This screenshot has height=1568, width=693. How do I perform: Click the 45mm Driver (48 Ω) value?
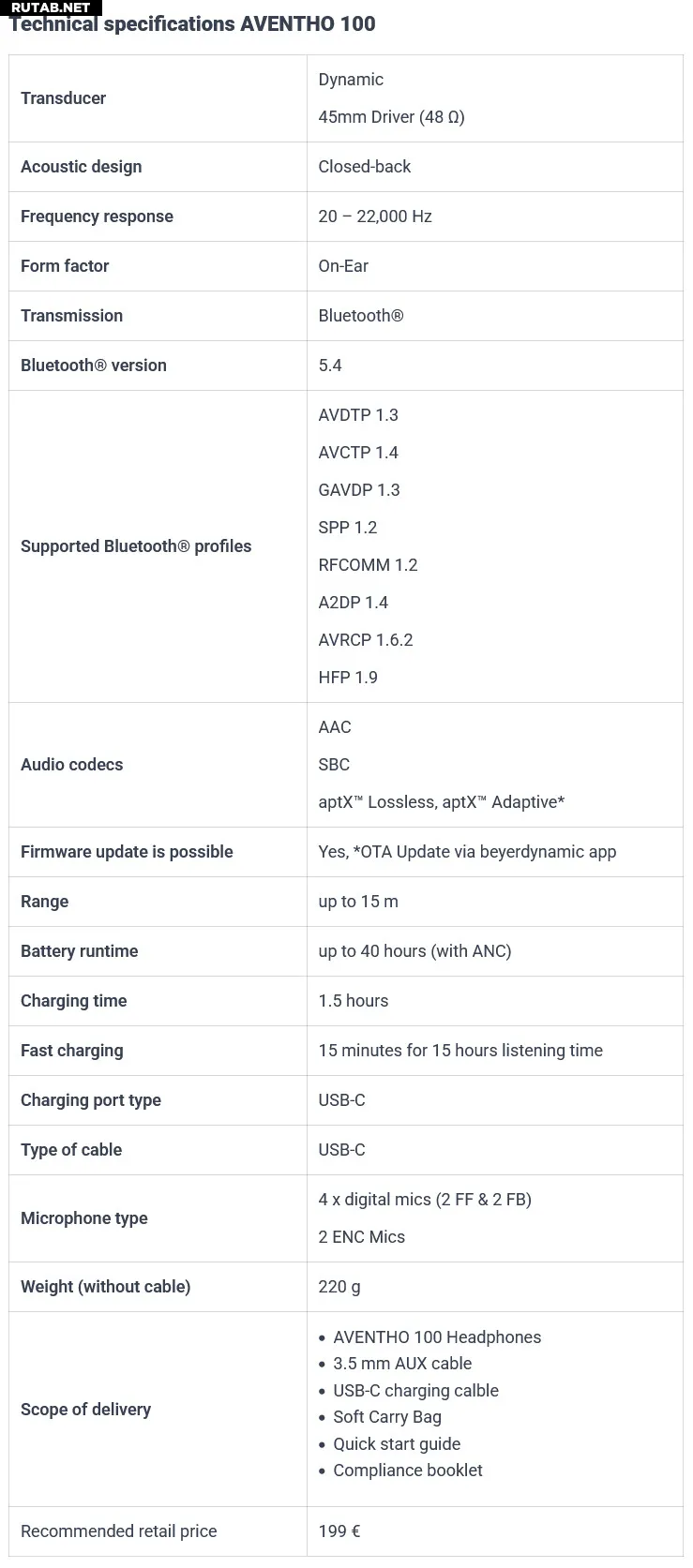tap(391, 117)
